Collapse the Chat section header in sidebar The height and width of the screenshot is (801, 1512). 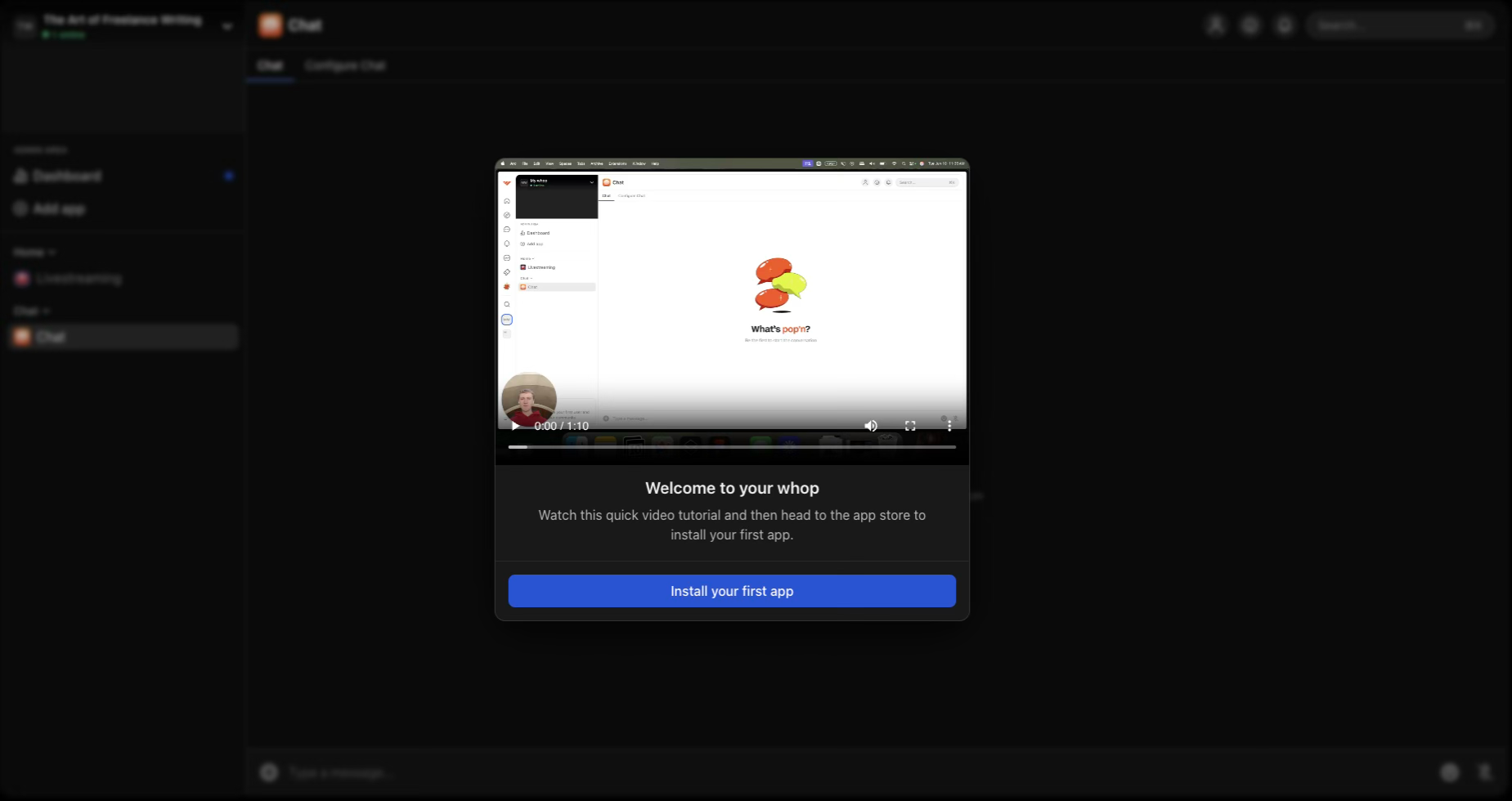31,311
